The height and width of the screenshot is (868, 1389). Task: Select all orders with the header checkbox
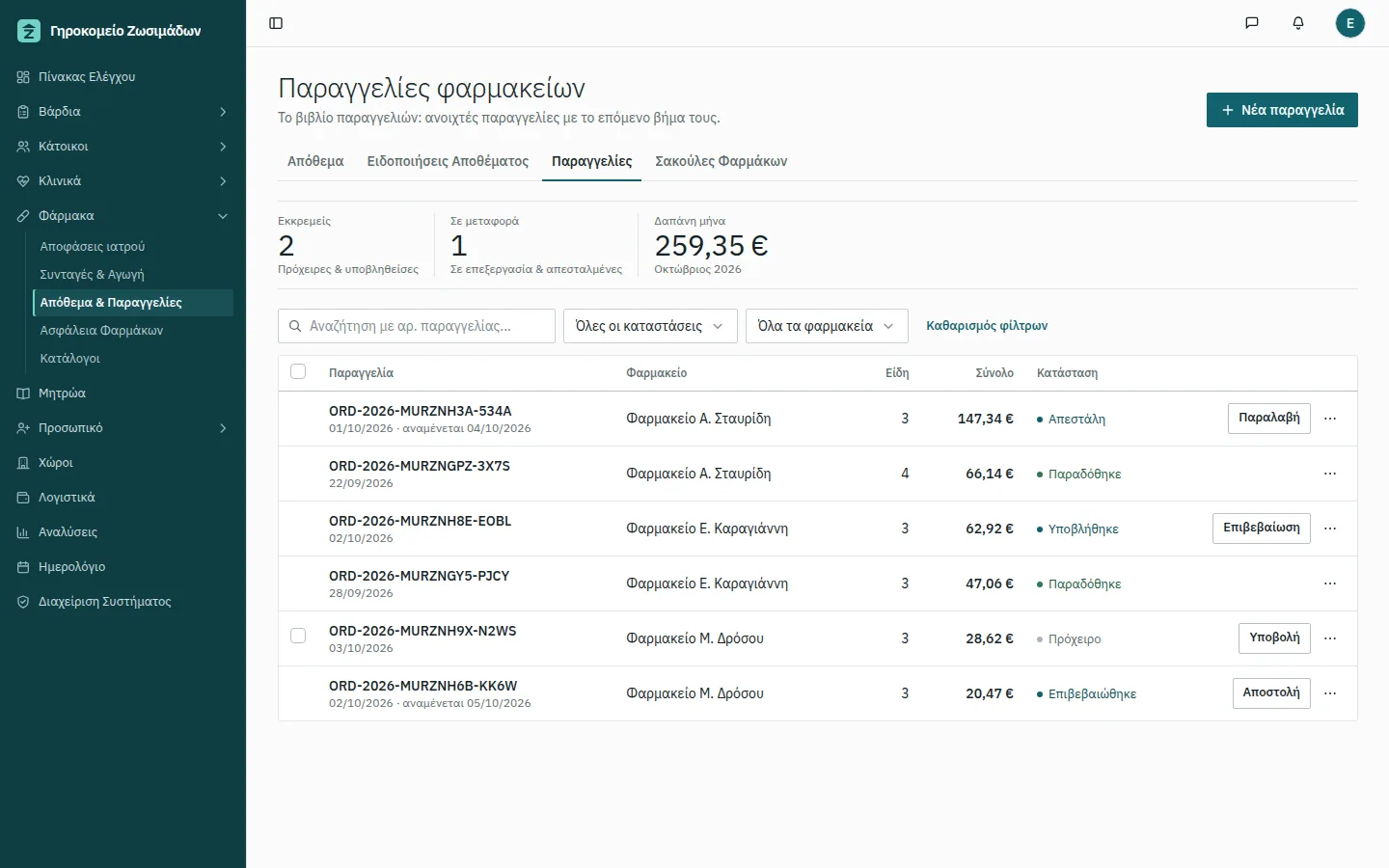(298, 371)
